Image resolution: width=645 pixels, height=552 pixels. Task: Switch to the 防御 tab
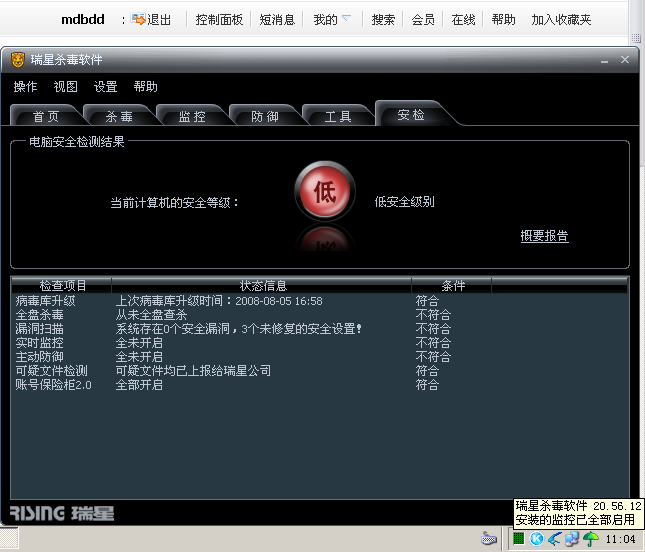tap(265, 116)
